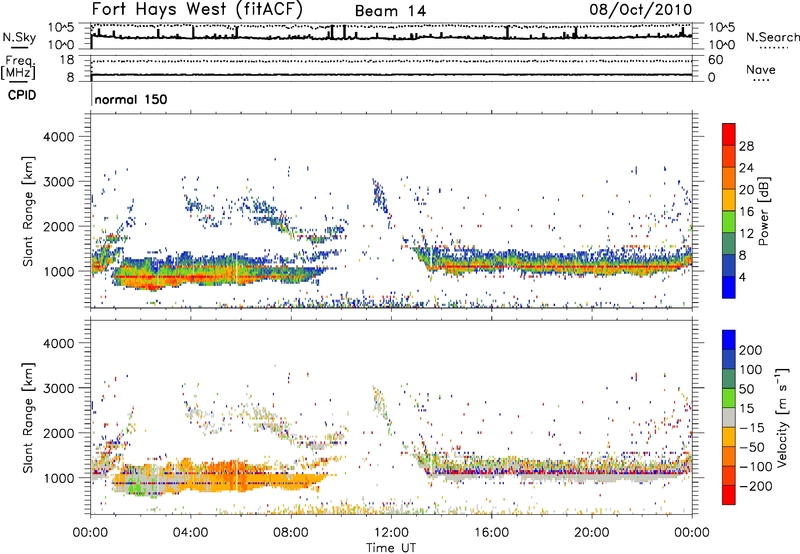800x554 pixels.
Task: Click the gray segment of the velocity colorbar
Action: 729,417
